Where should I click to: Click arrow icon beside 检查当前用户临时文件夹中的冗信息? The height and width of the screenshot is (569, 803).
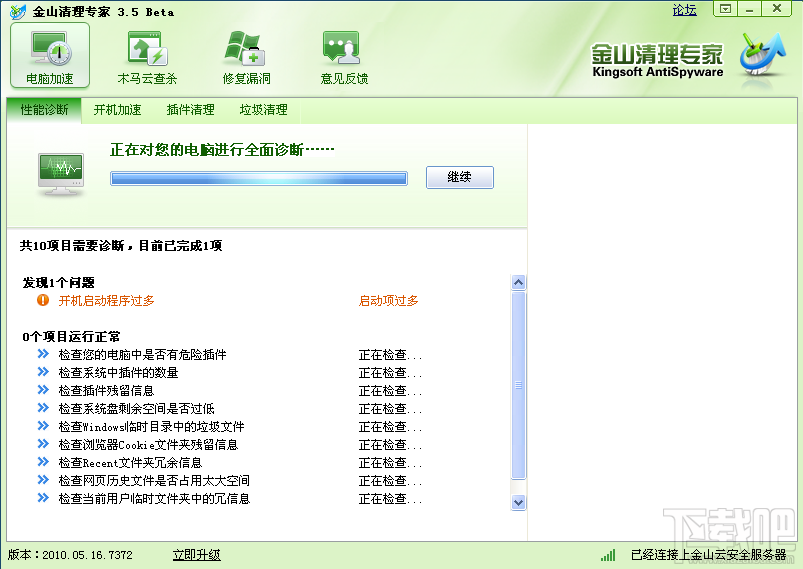point(43,498)
